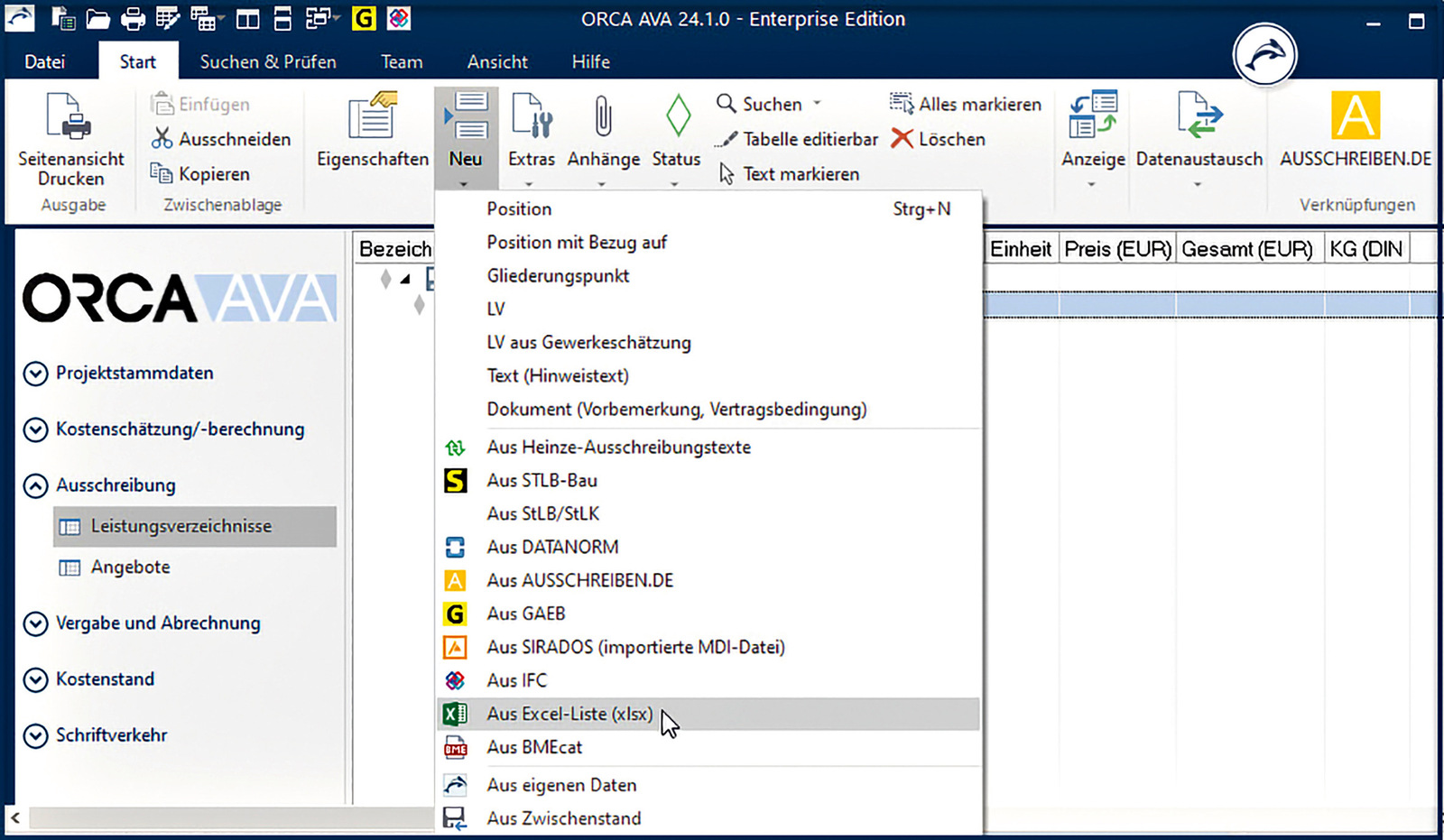Select the GAEB icon in the quick access toolbar
This screenshot has width=1444, height=840.
coord(363,16)
